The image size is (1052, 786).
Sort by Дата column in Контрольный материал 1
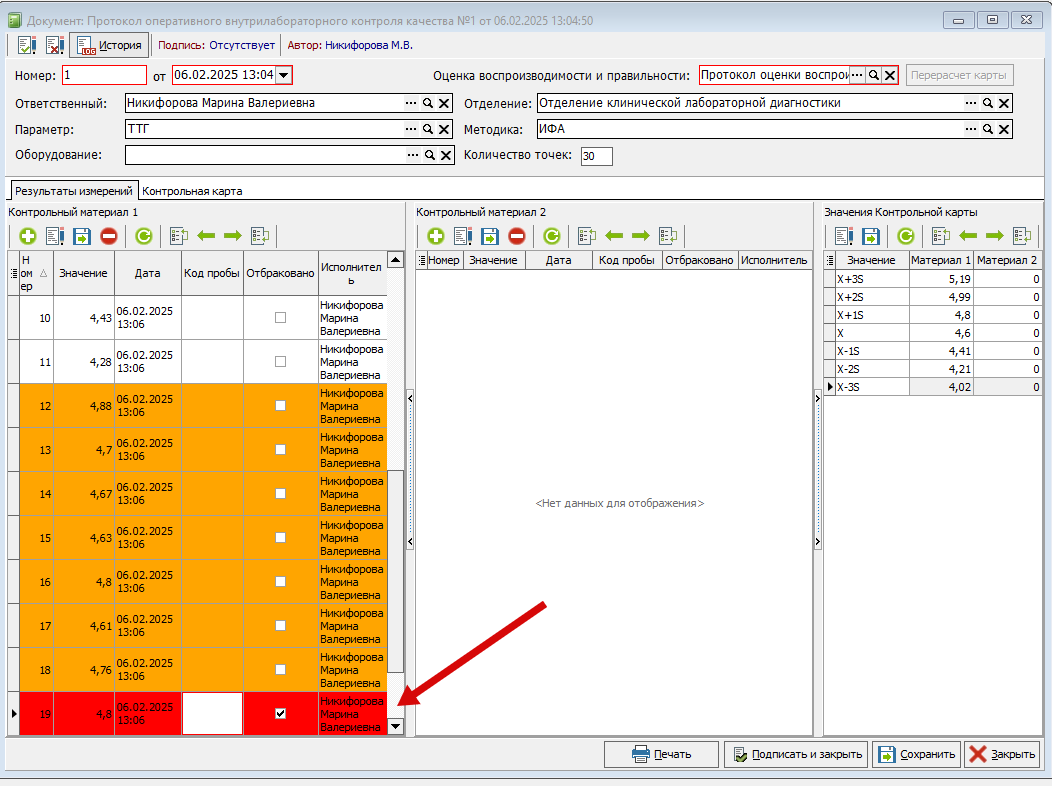[148, 273]
